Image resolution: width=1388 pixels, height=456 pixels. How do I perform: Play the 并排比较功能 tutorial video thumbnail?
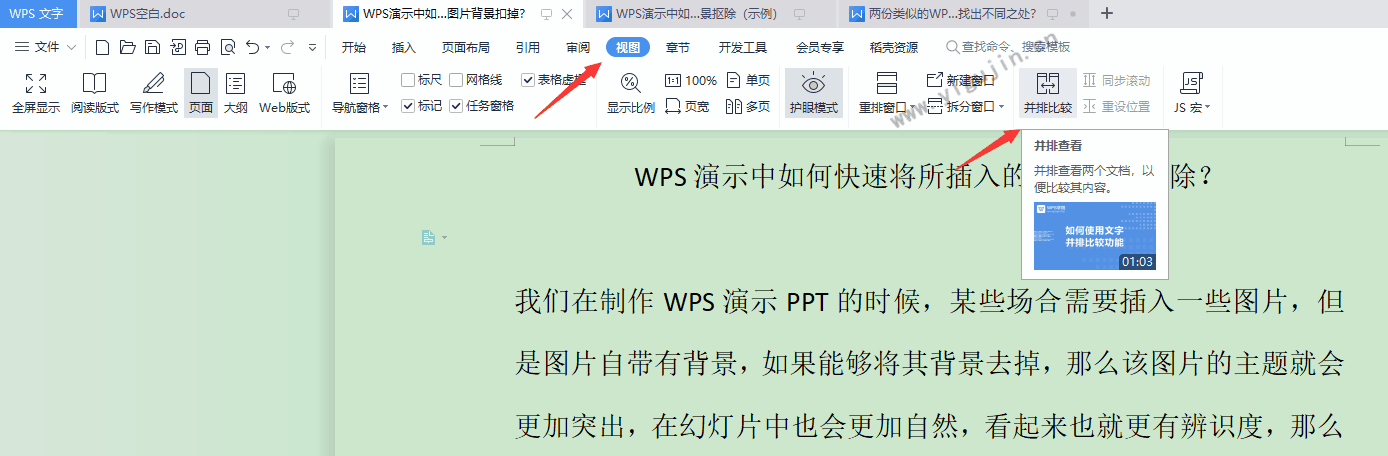click(1094, 236)
